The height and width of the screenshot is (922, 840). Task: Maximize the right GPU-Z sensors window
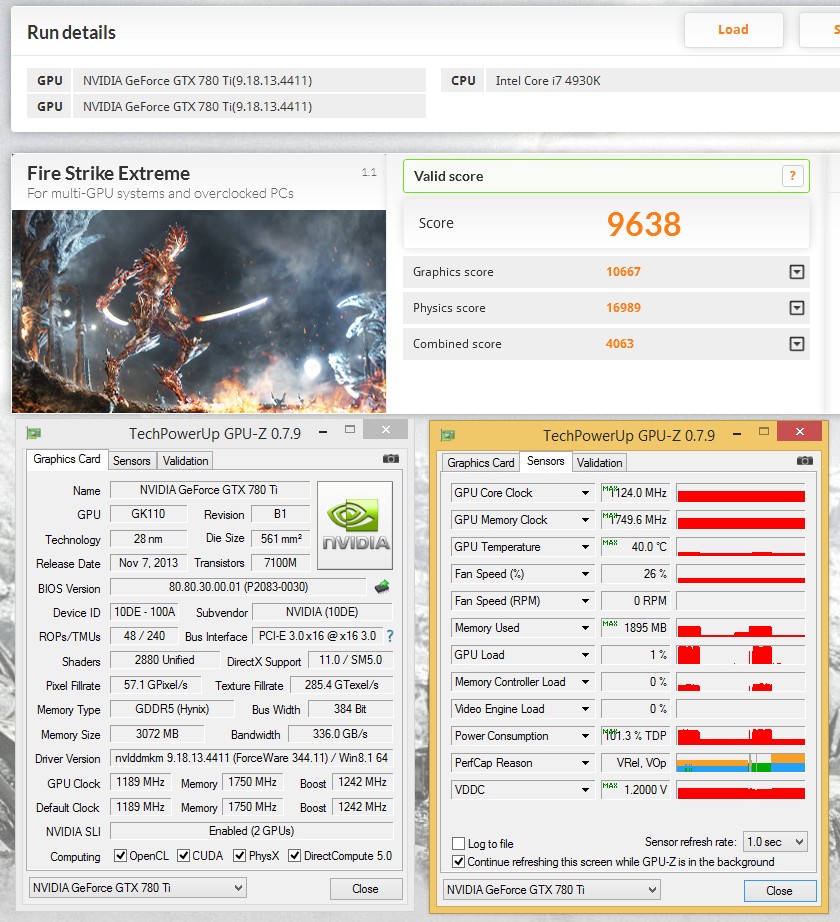(764, 432)
